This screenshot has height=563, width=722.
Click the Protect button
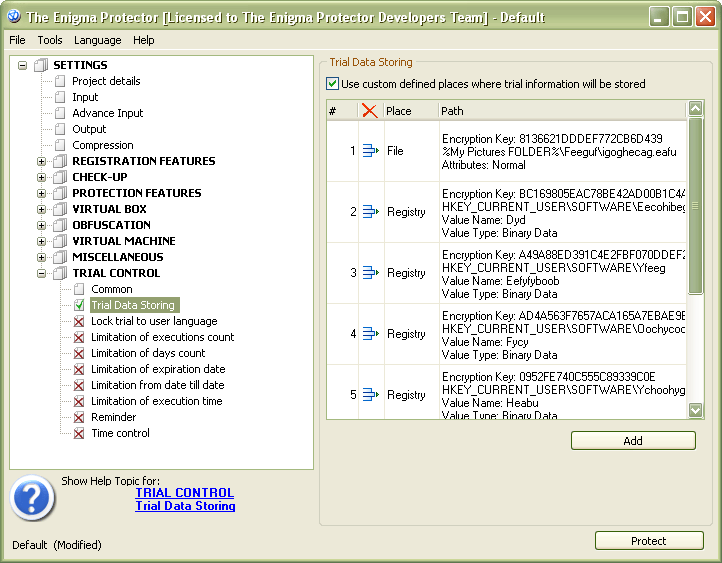[649, 540]
